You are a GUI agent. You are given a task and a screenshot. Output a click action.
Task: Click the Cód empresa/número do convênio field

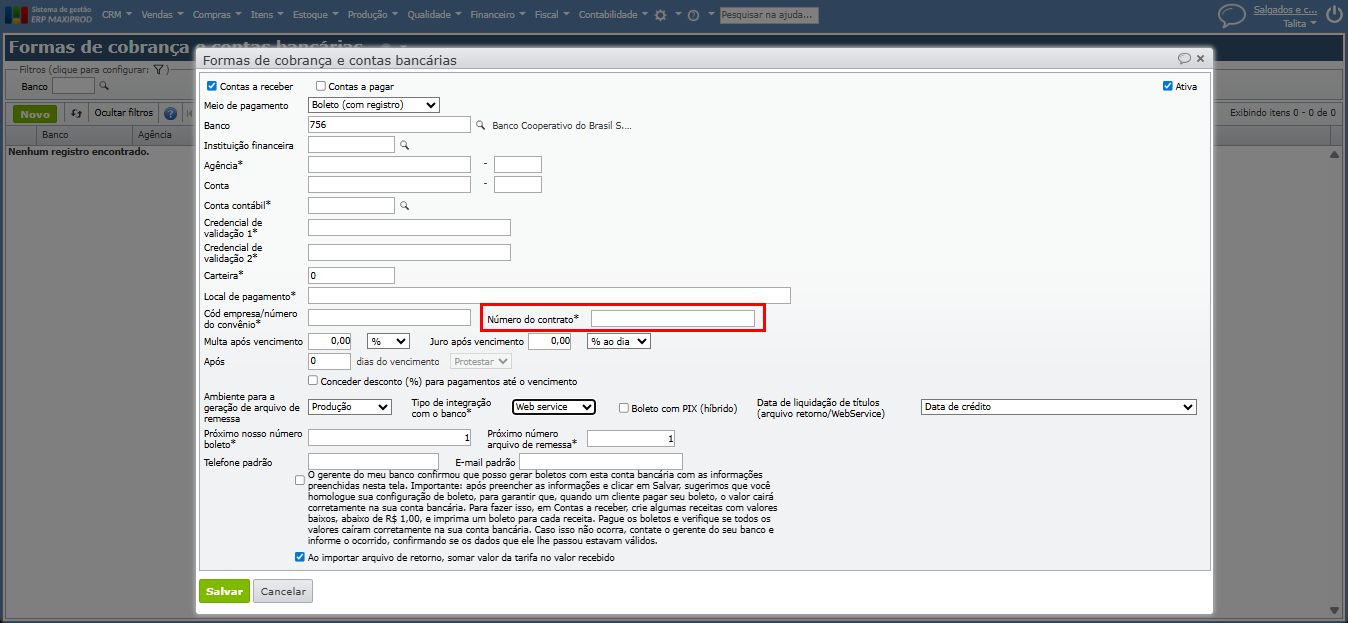389,317
